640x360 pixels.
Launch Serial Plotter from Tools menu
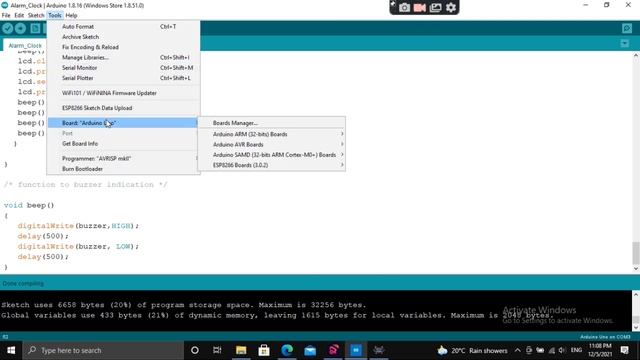tap(123, 78)
